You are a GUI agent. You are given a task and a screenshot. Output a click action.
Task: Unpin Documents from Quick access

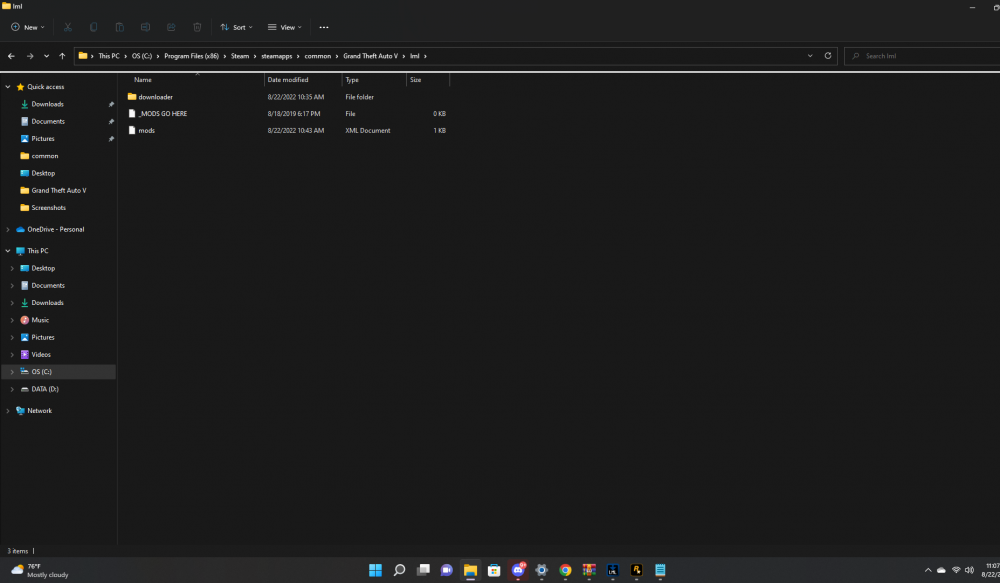point(112,121)
